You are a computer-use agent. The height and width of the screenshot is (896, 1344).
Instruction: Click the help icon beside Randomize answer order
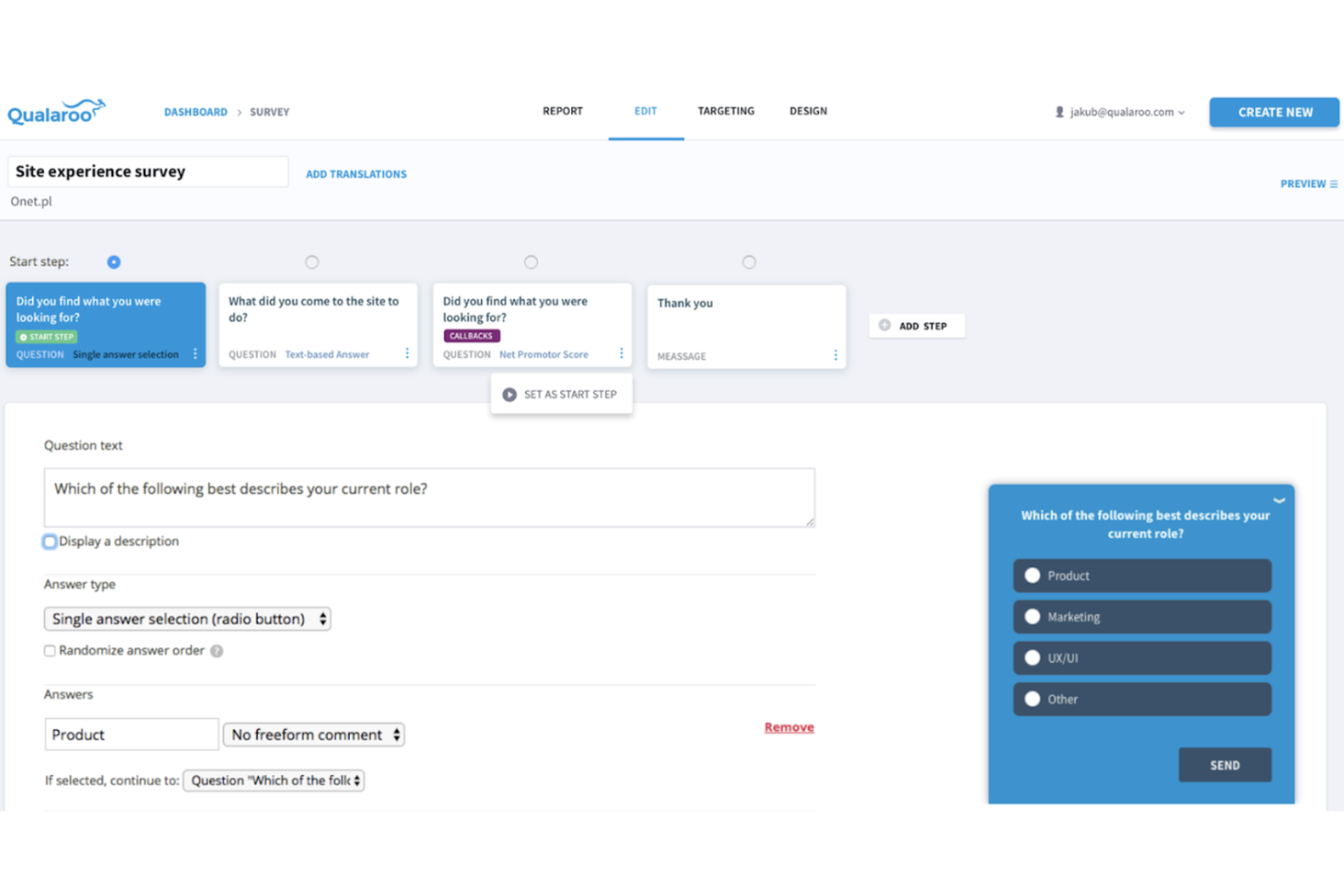point(216,651)
